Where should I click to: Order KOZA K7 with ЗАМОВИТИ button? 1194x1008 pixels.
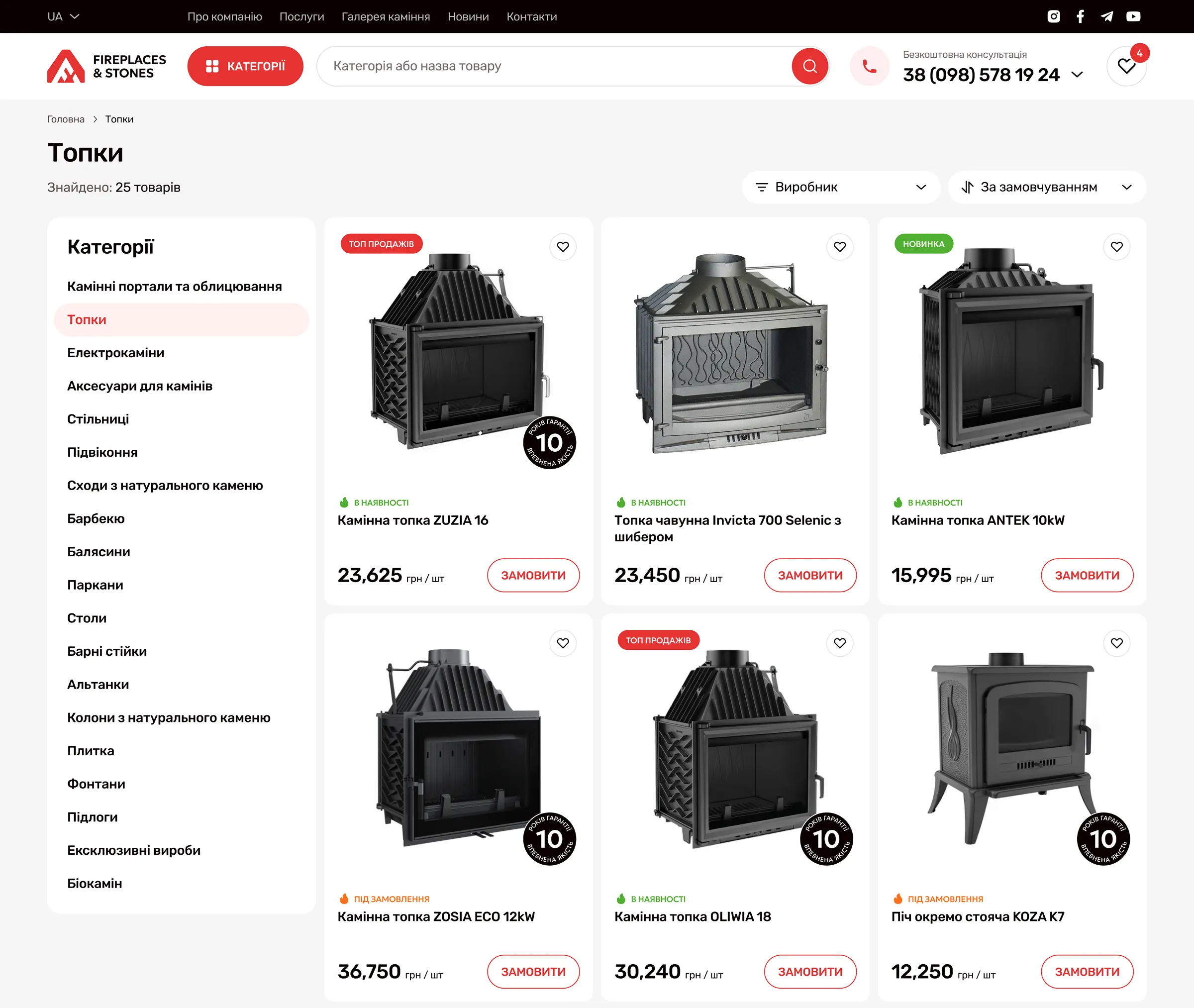1087,972
